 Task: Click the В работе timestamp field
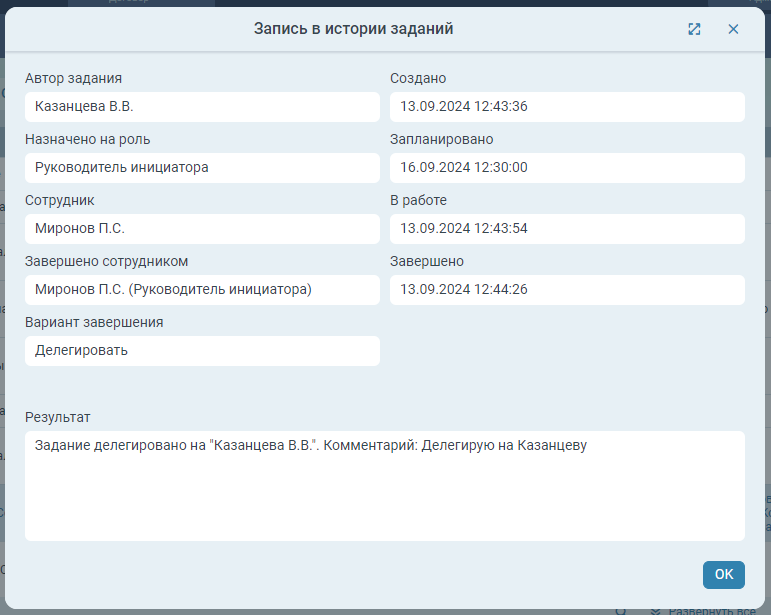[x=567, y=228]
